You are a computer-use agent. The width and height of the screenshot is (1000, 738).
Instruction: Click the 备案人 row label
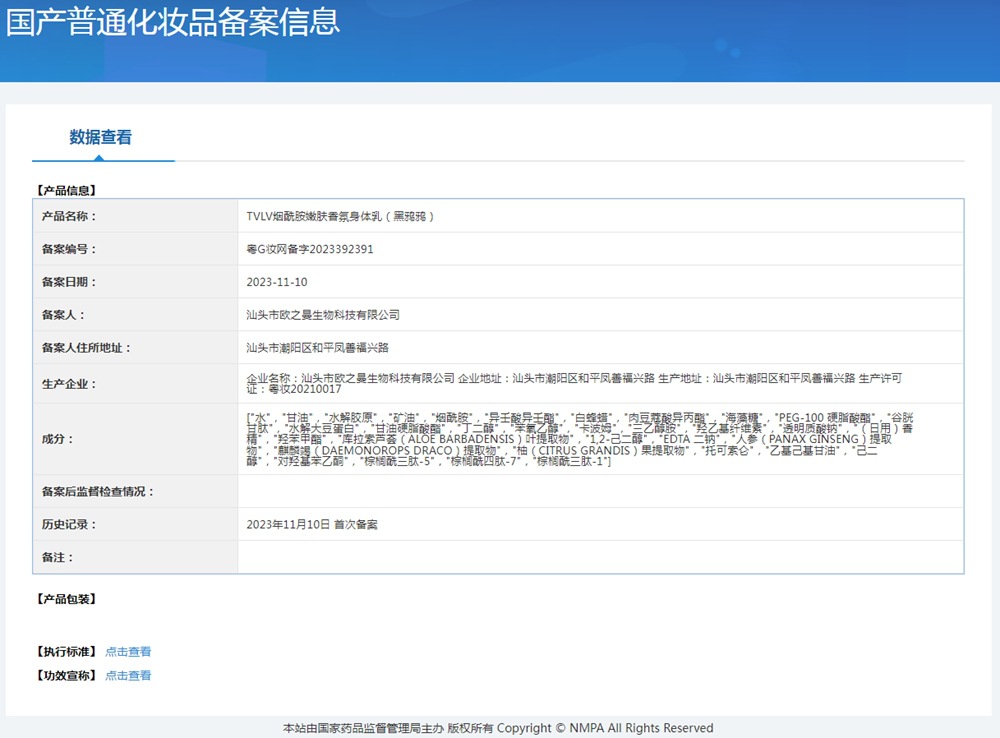tap(63, 314)
